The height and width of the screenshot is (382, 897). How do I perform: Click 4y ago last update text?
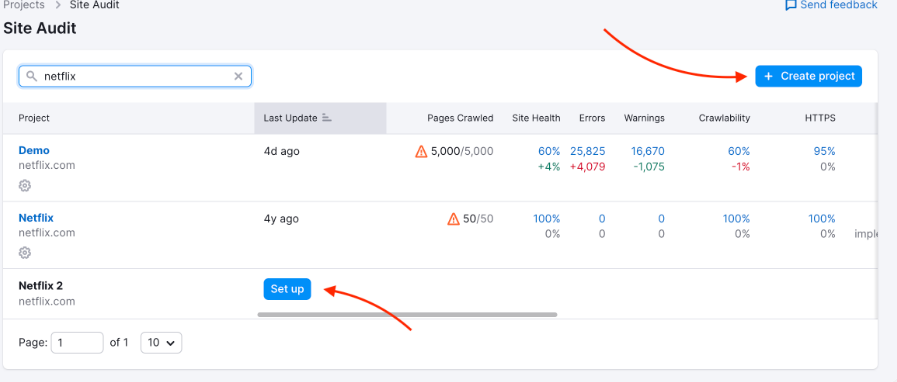click(x=281, y=219)
